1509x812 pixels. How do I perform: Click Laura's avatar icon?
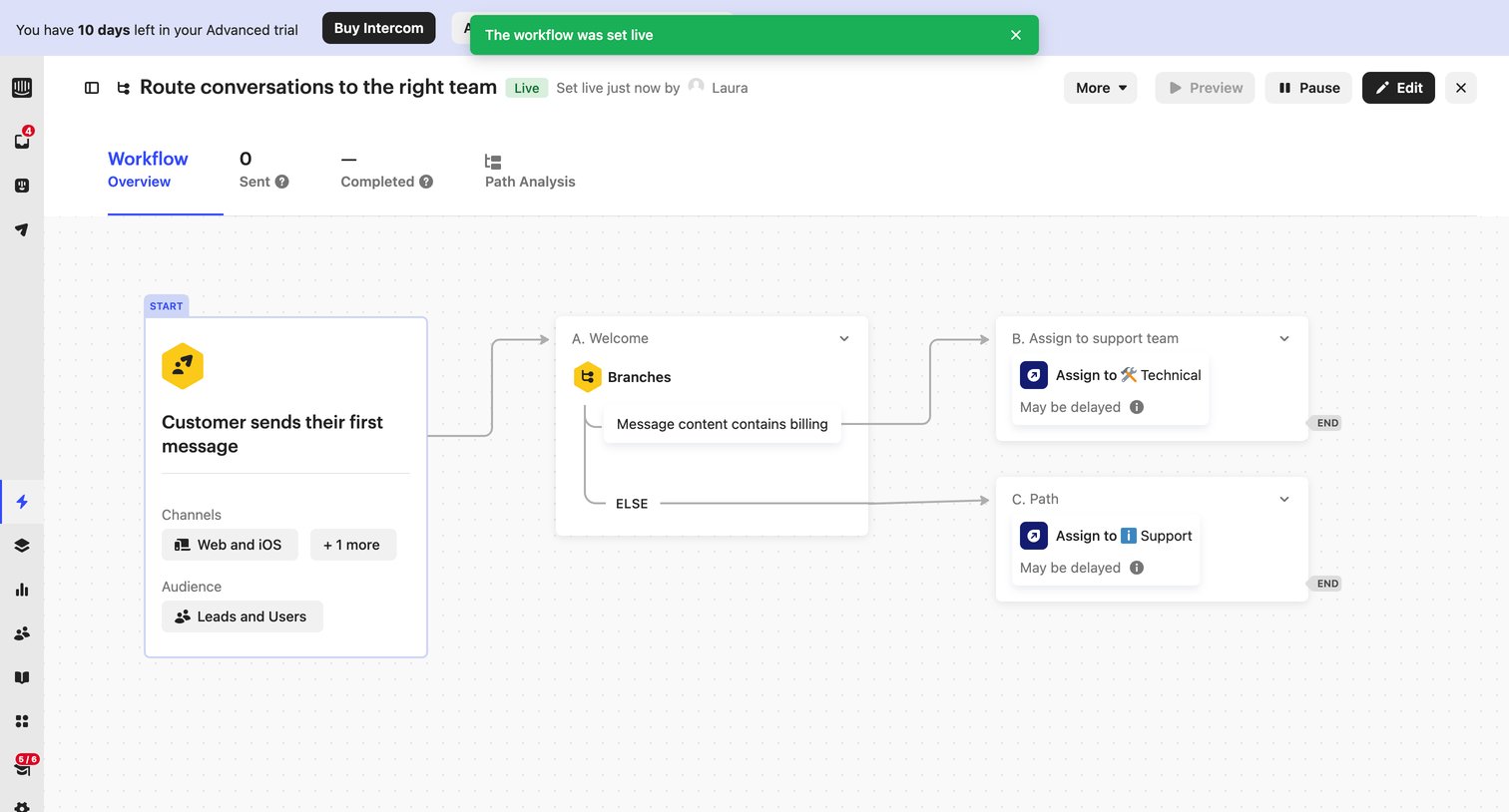pyautogui.click(x=697, y=87)
